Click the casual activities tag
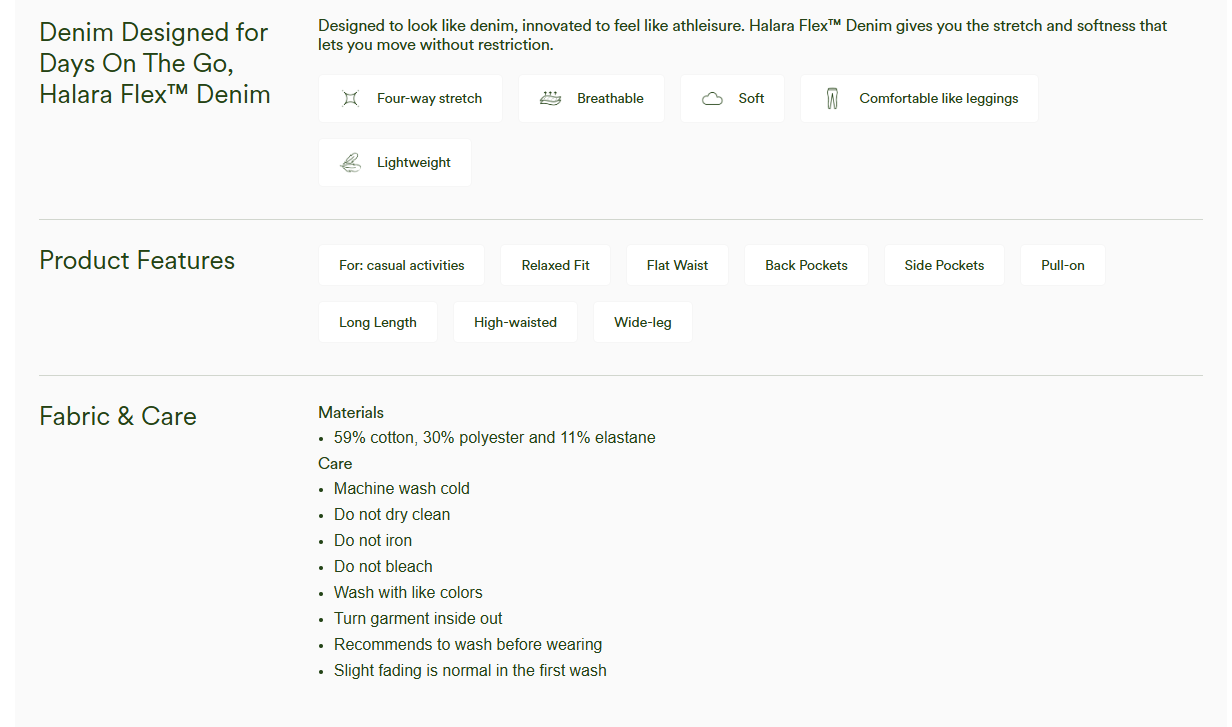Screen dimensions: 1232x727 point(401,266)
